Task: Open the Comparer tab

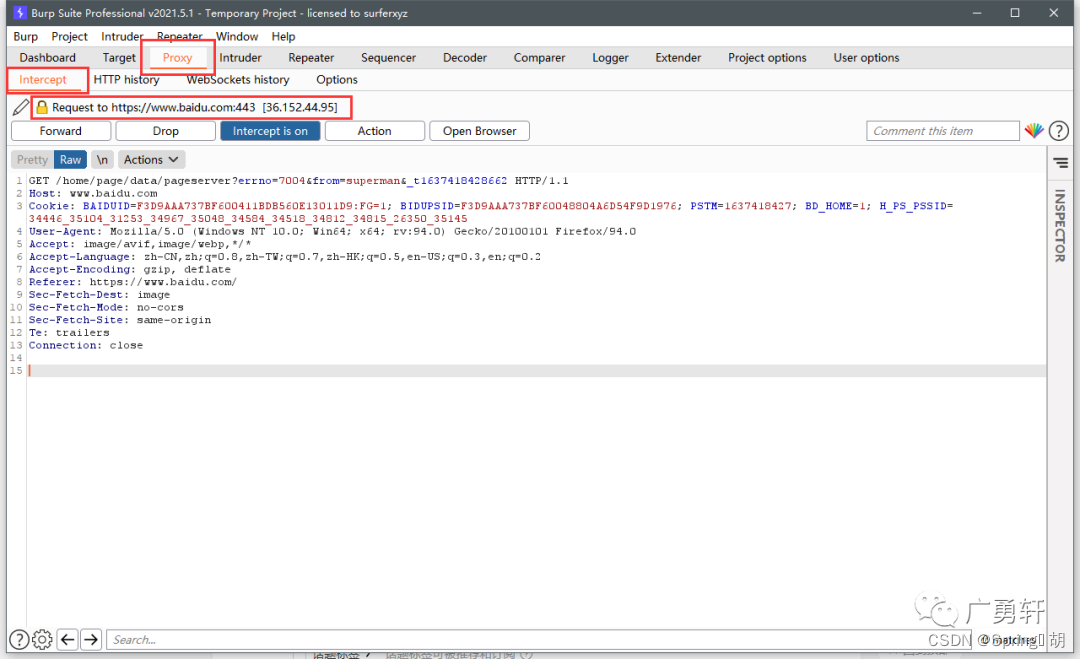Action: [539, 58]
